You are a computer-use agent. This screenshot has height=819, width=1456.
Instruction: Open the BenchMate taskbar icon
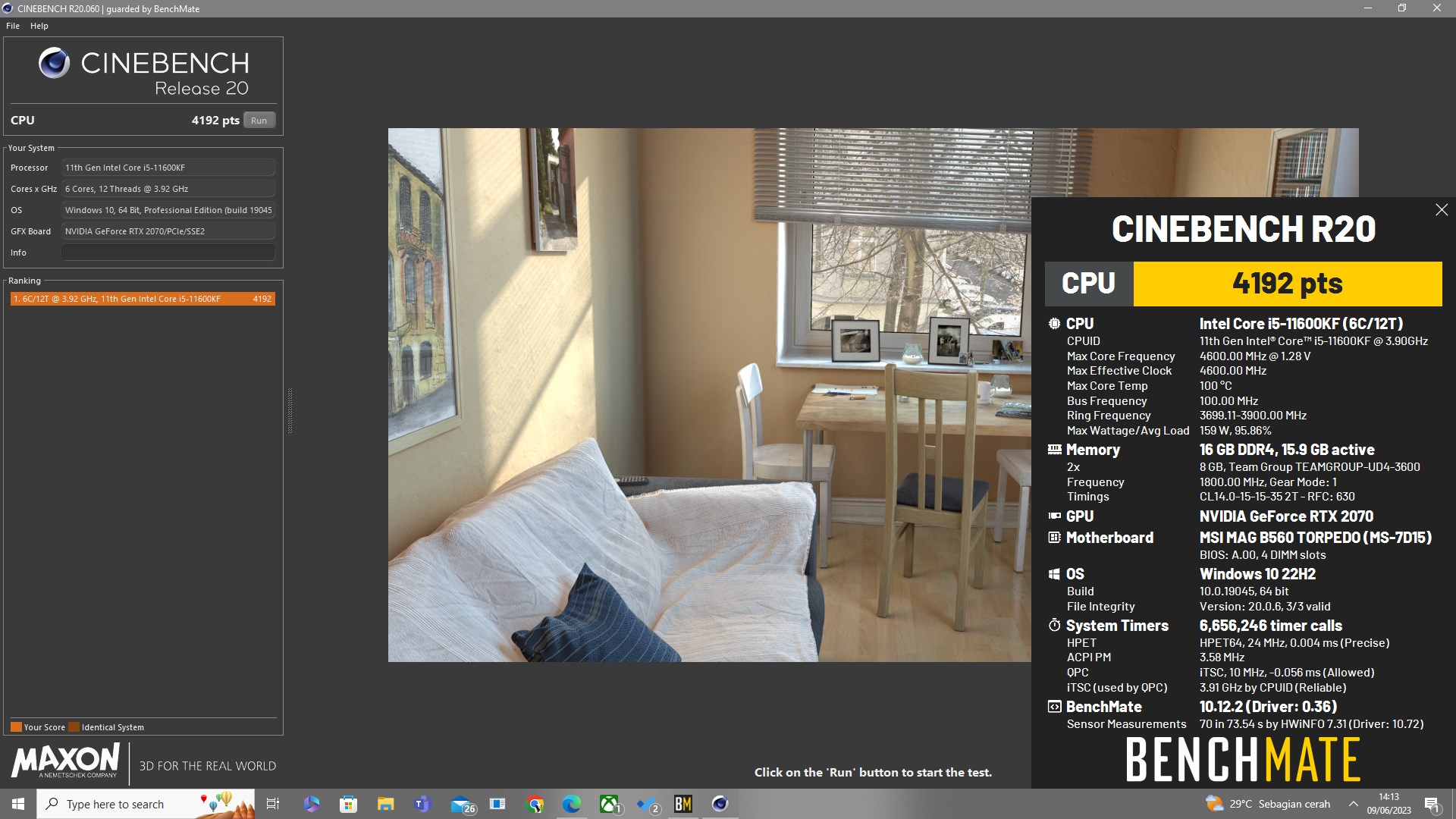pyautogui.click(x=683, y=804)
